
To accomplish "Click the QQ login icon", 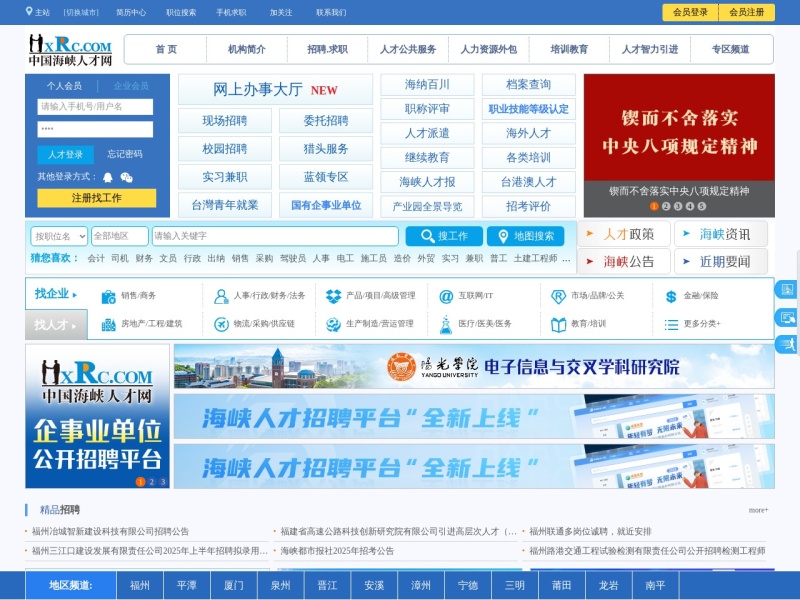I will tap(108, 178).
